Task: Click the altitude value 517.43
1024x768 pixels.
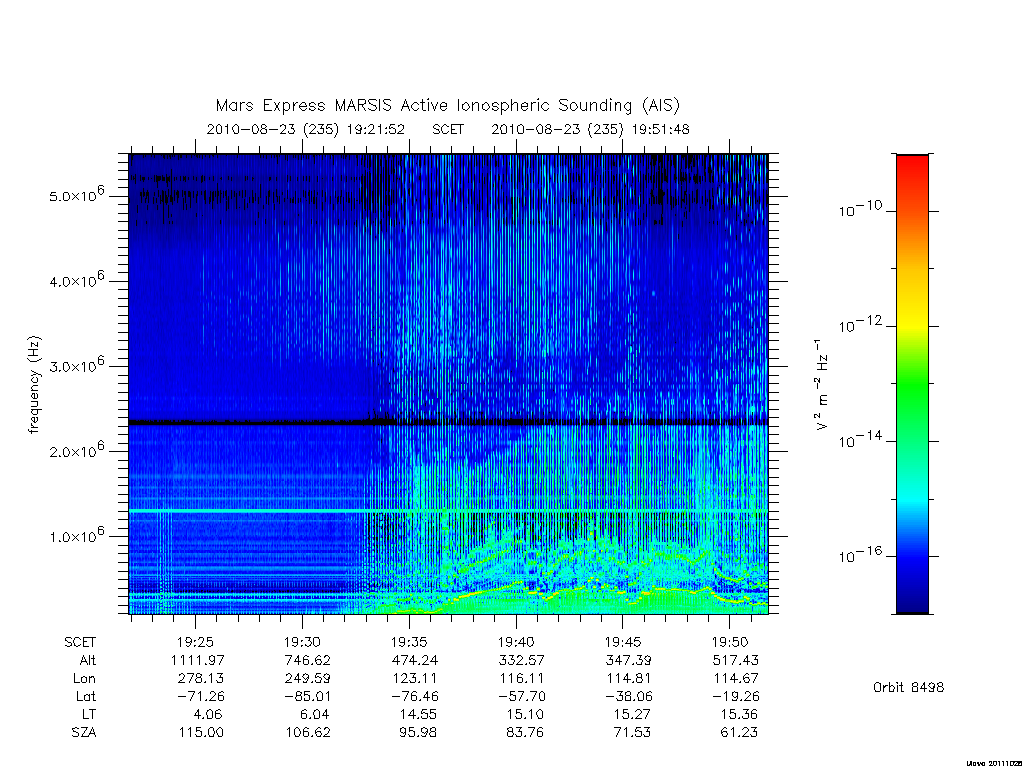Action: click(x=735, y=660)
